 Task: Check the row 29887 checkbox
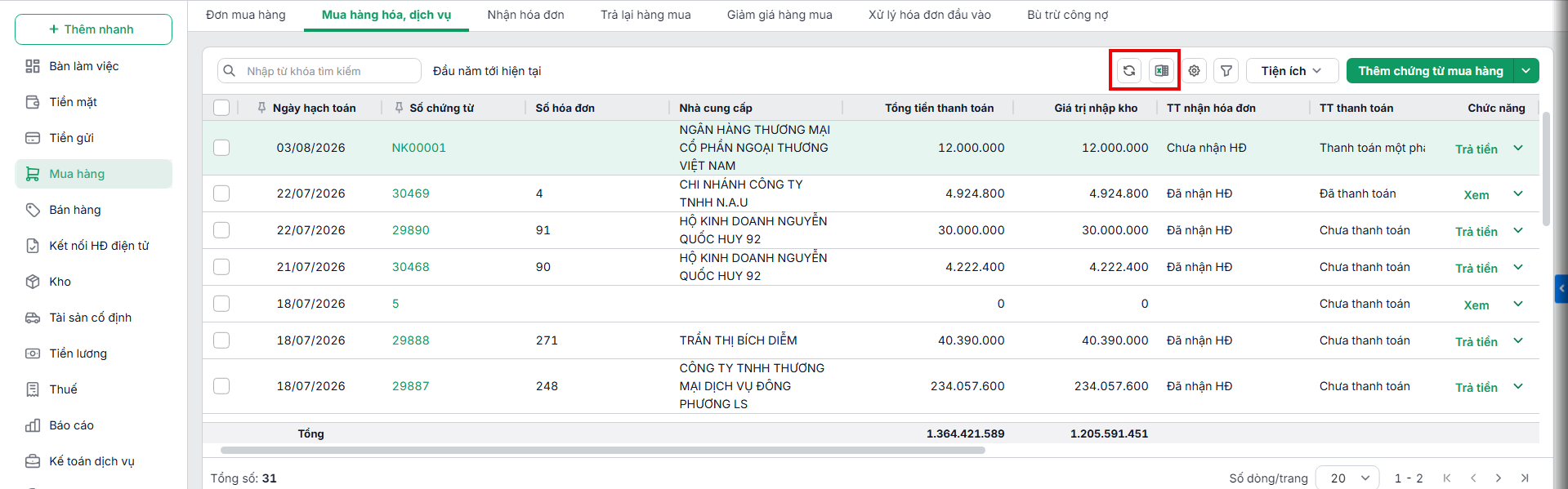221,386
